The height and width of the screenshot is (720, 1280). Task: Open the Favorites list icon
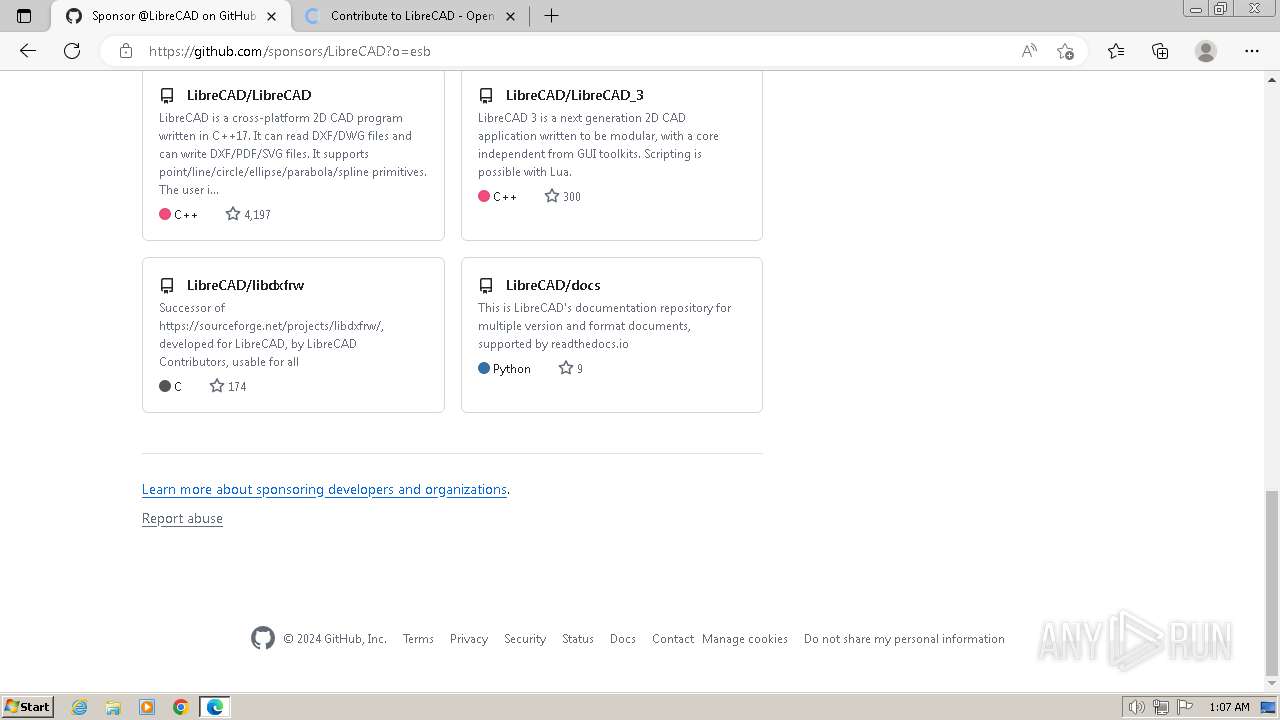(x=1116, y=51)
